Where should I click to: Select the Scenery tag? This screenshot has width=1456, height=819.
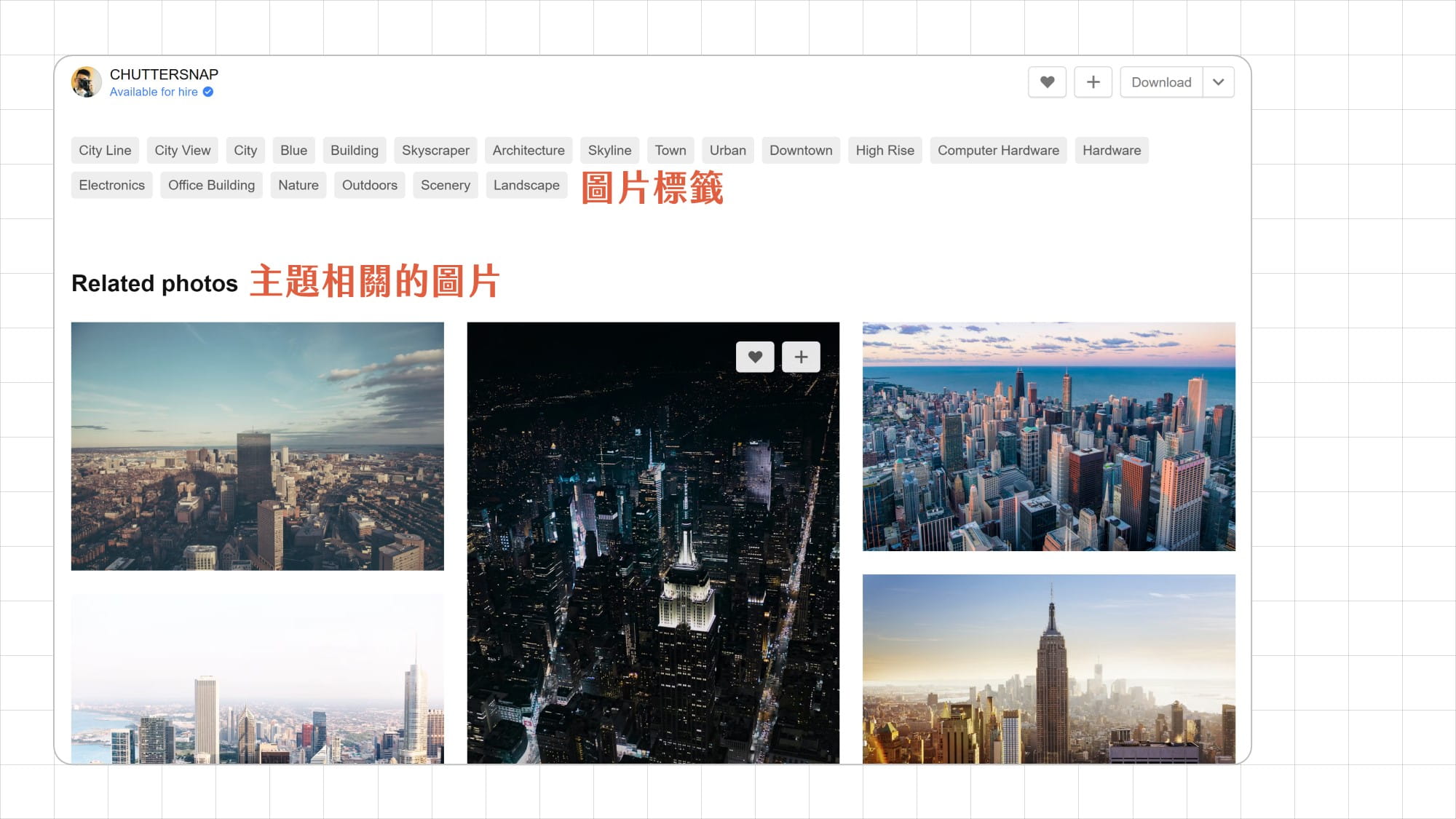click(x=446, y=185)
